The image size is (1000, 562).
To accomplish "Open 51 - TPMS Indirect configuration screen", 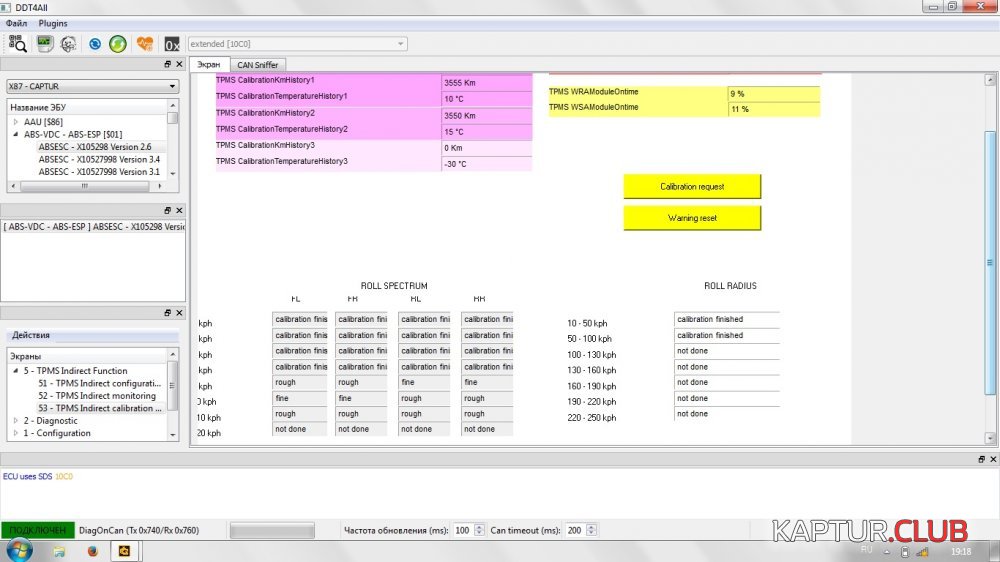I will point(99,383).
